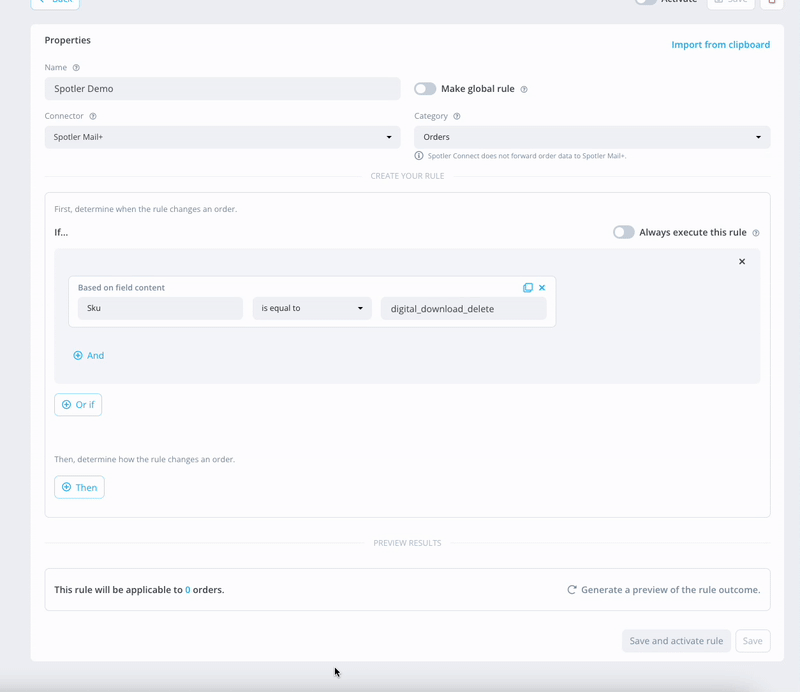Click the refresh icon for preview generation

click(572, 589)
